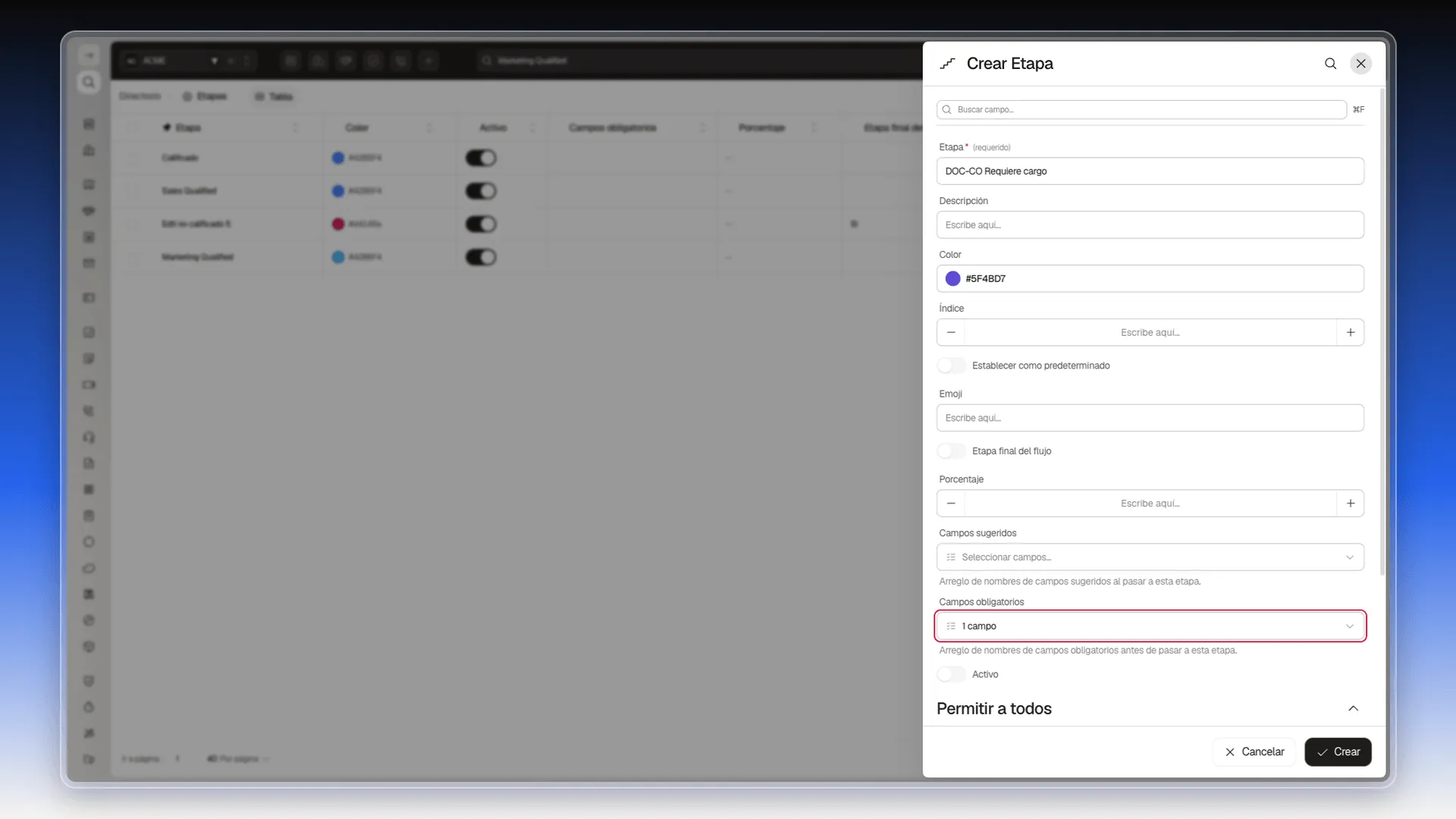Turn on the Activo switch
The image size is (1456, 819).
pos(952,674)
